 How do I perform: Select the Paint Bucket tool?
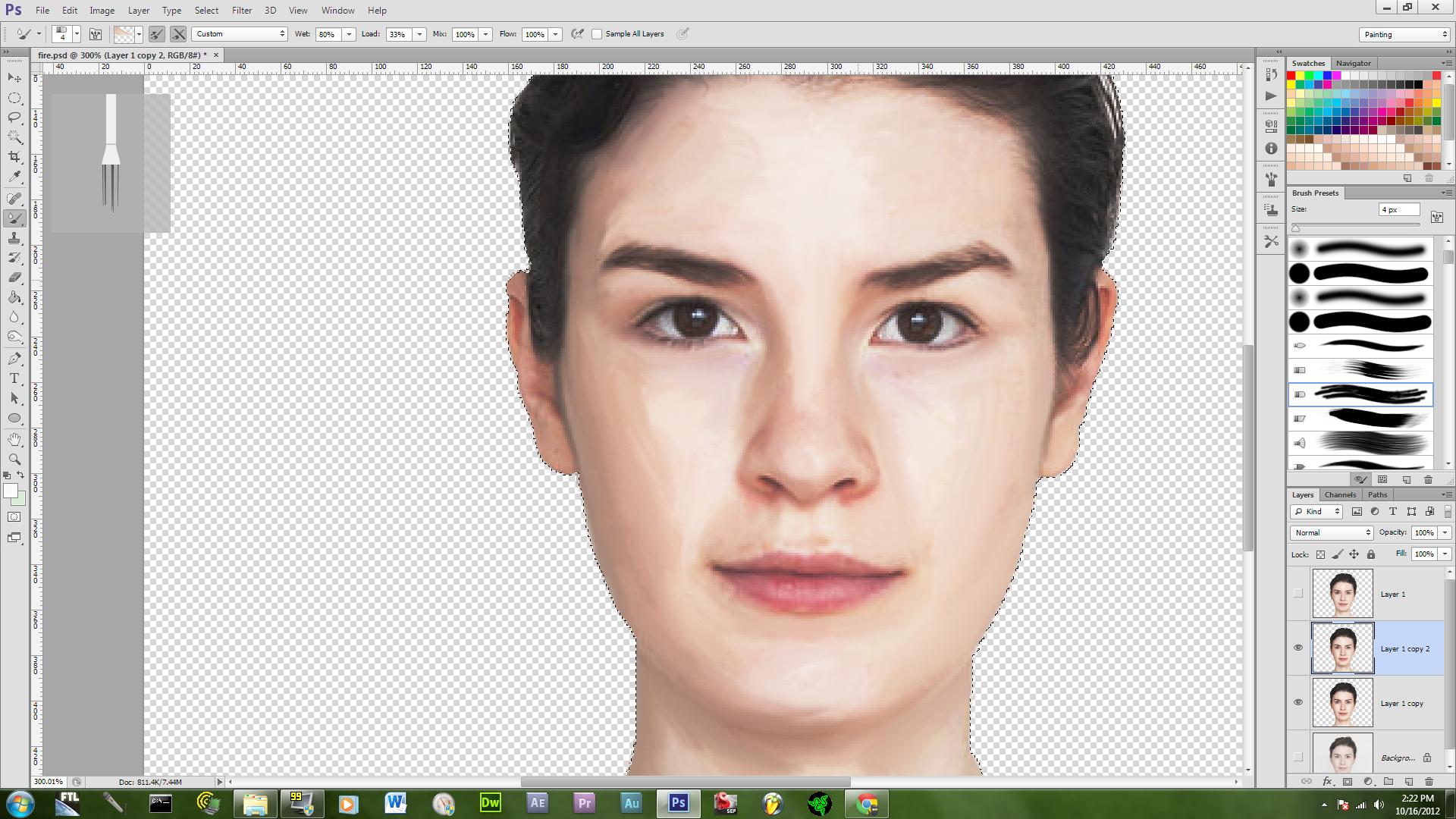pyautogui.click(x=14, y=297)
